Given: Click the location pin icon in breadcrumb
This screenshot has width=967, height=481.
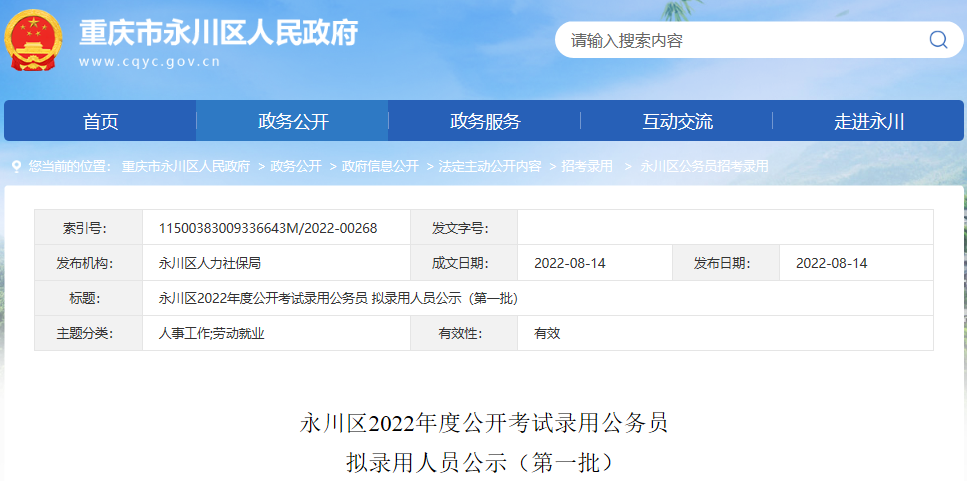Looking at the screenshot, I should [17, 166].
